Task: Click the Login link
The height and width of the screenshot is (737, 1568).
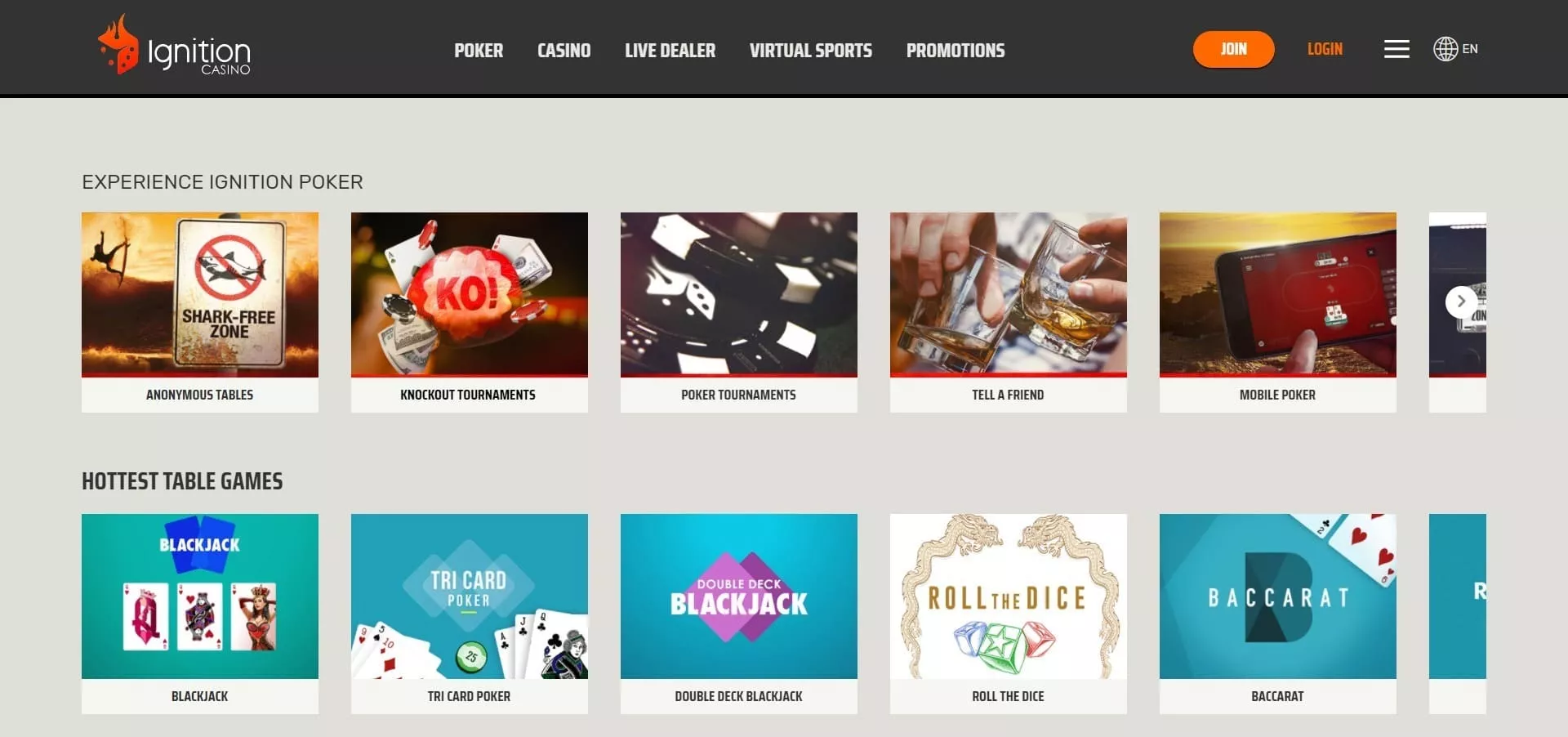Action: pyautogui.click(x=1325, y=49)
